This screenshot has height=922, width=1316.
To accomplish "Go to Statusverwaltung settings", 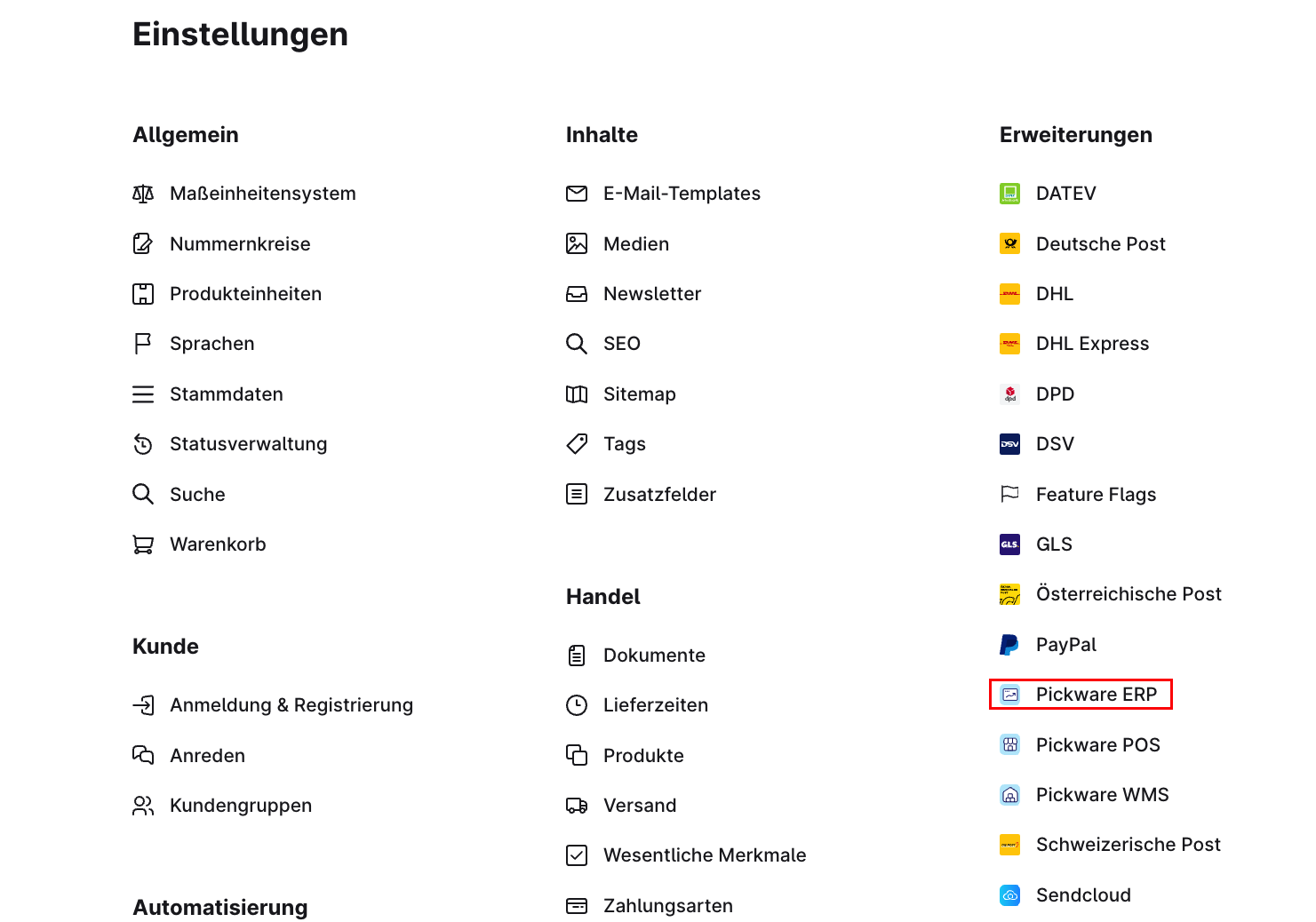I will pyautogui.click(x=248, y=444).
